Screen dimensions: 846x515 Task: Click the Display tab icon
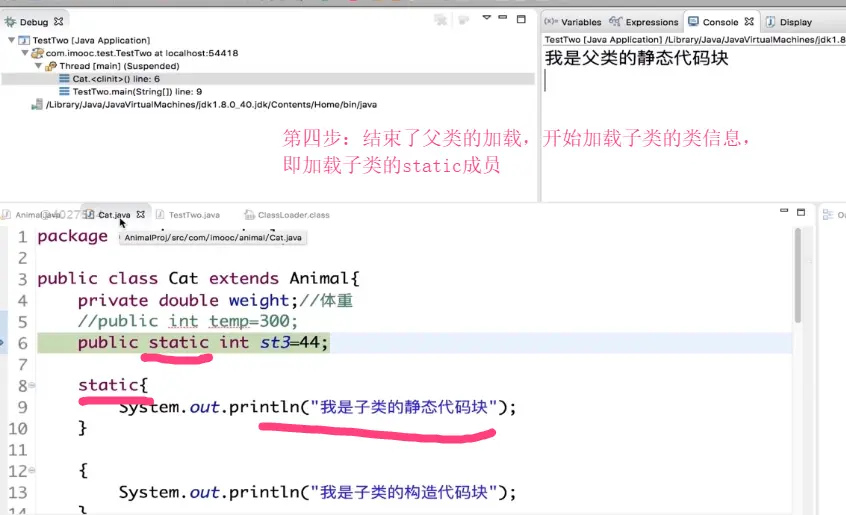point(770,22)
